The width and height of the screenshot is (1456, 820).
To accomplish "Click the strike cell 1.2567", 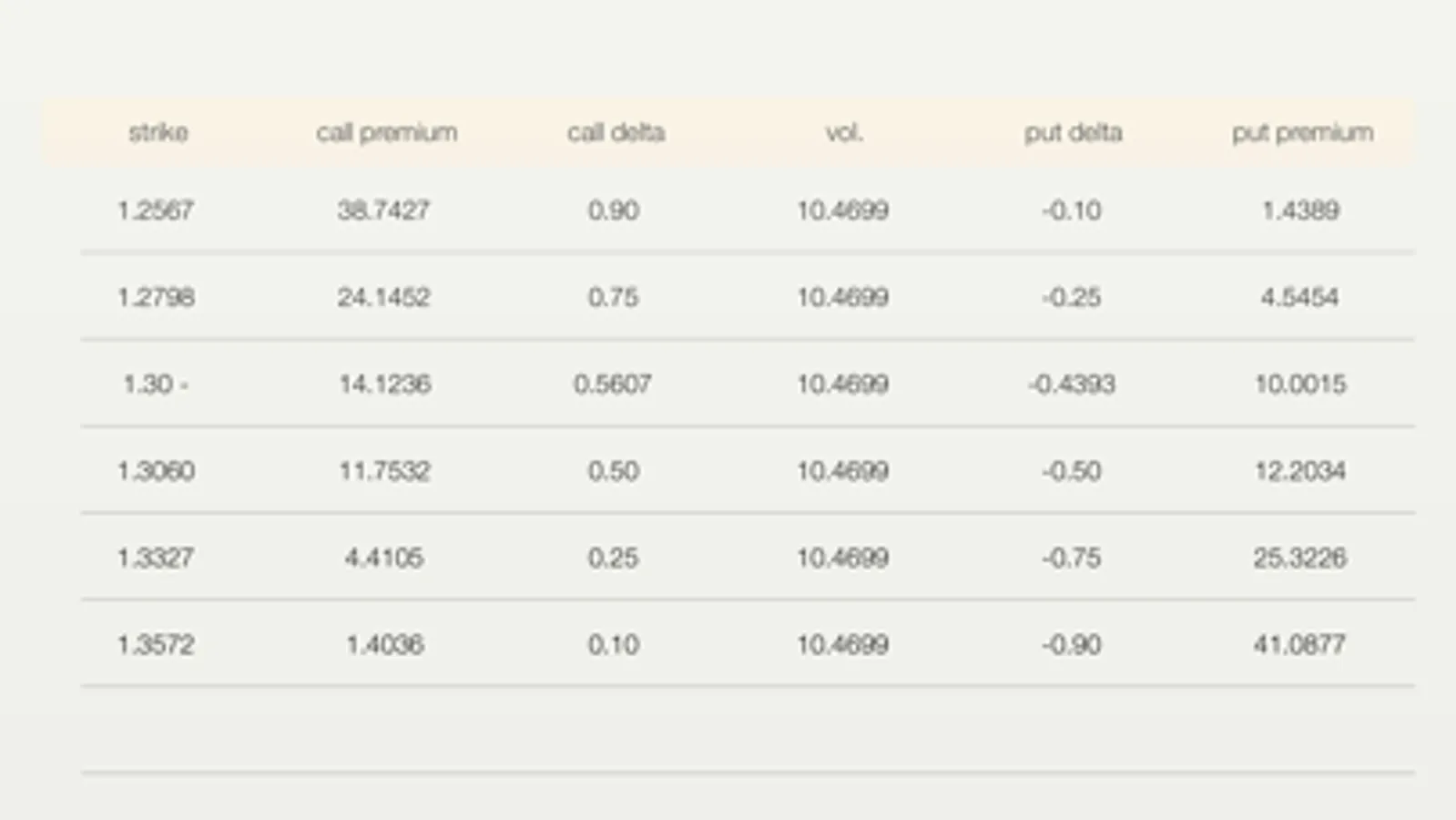I will (x=156, y=210).
